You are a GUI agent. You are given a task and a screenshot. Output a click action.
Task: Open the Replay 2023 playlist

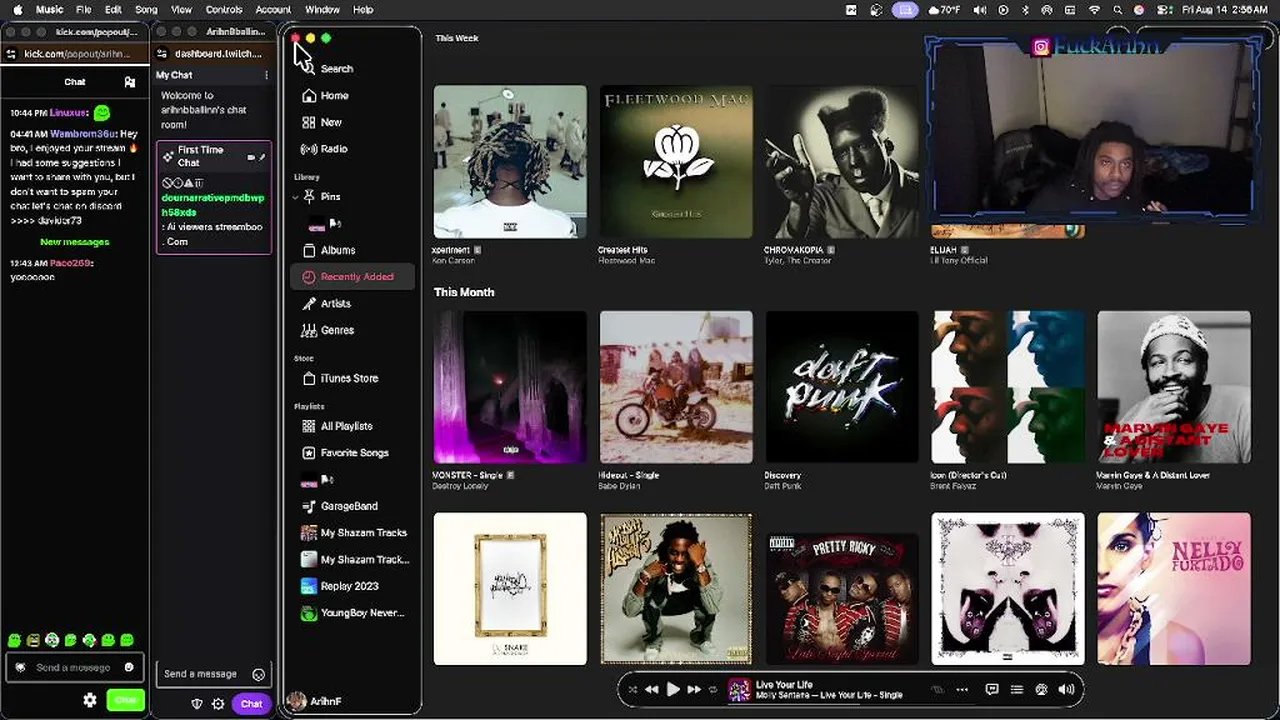(353, 586)
